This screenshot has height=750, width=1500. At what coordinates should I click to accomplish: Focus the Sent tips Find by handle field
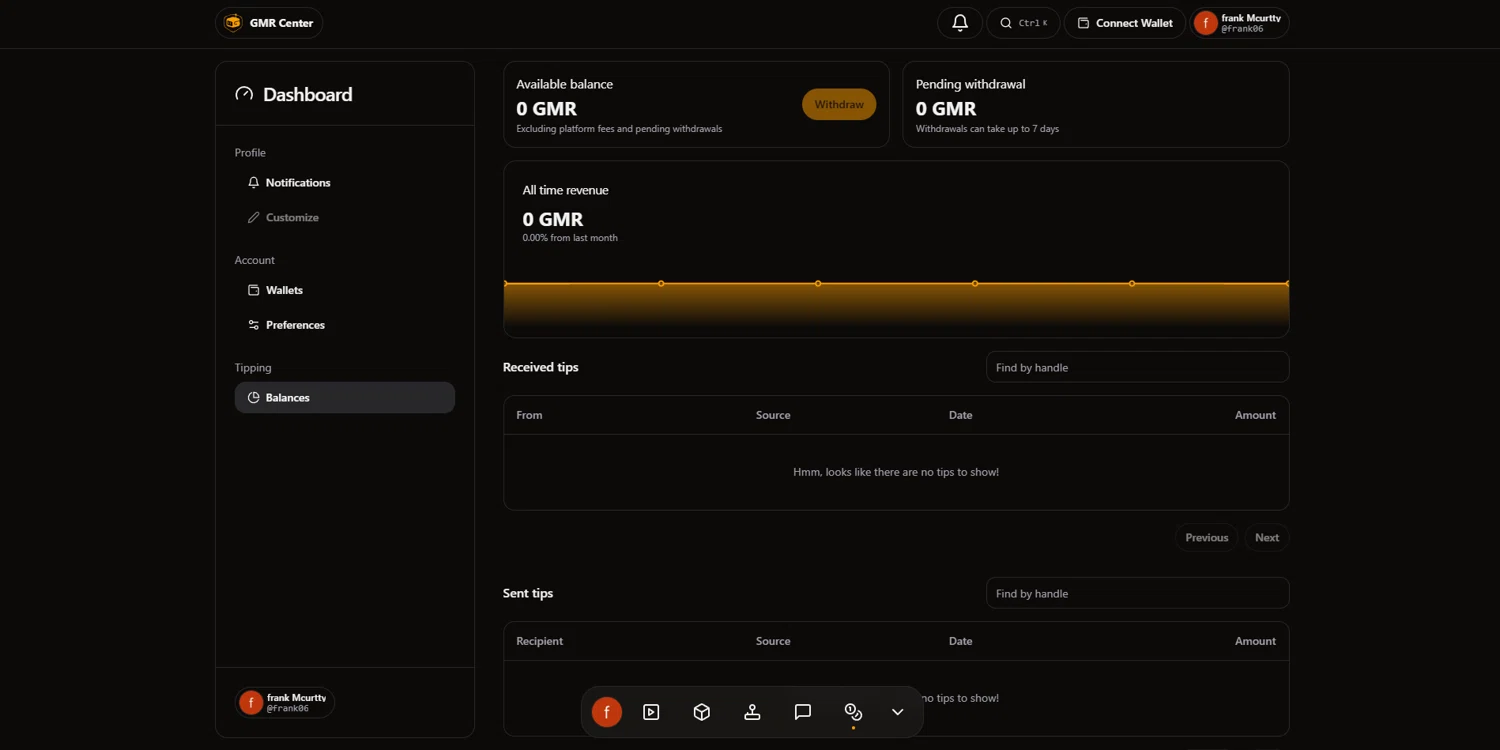pyautogui.click(x=1138, y=593)
